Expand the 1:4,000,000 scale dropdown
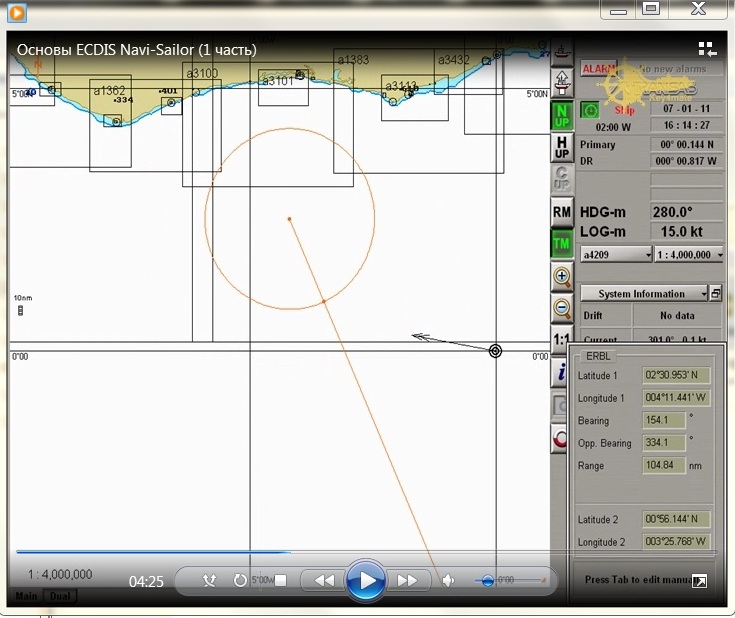The height and width of the screenshot is (618, 735). [690, 255]
